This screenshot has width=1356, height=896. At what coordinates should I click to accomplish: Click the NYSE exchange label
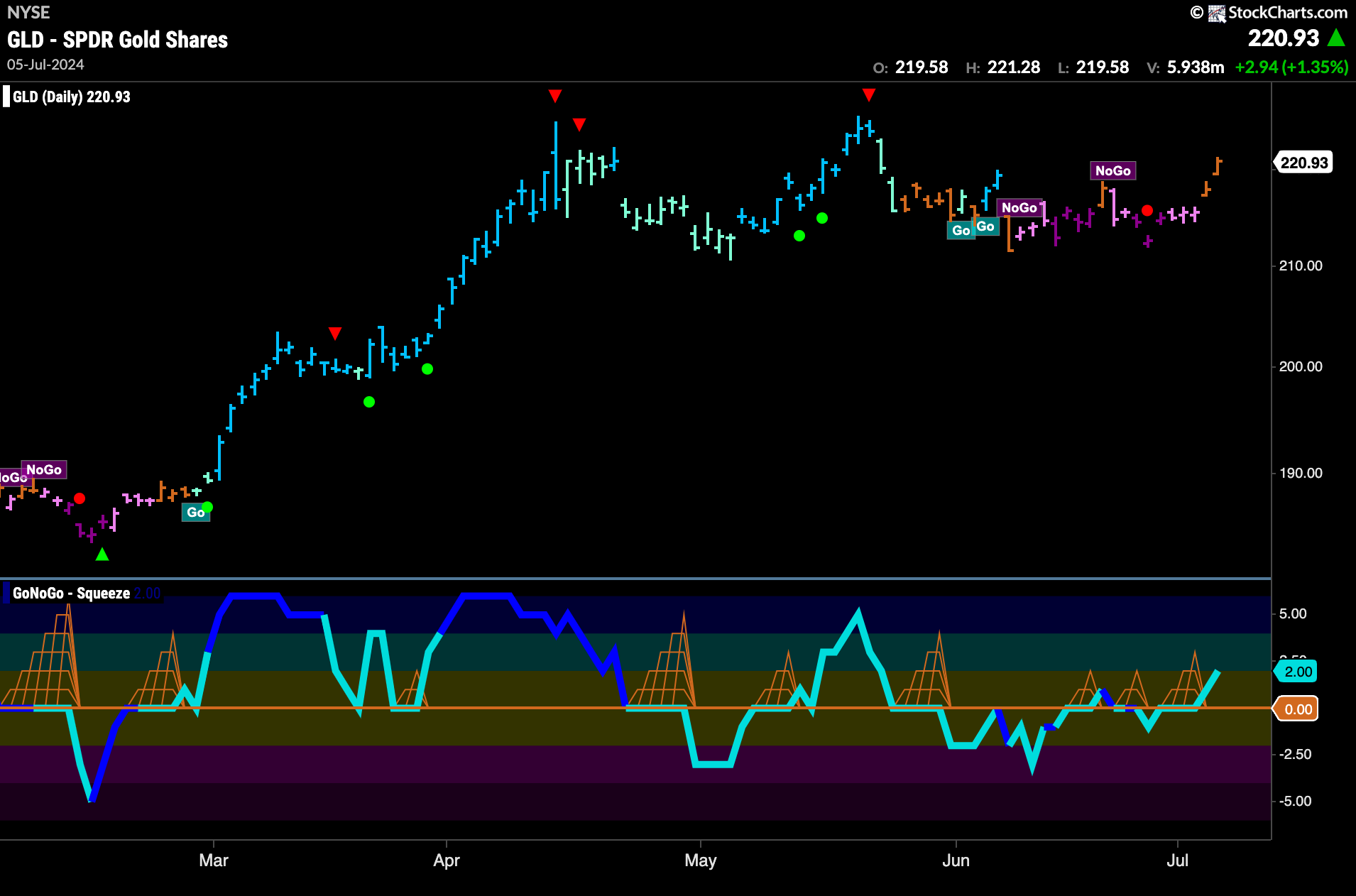coord(28,13)
